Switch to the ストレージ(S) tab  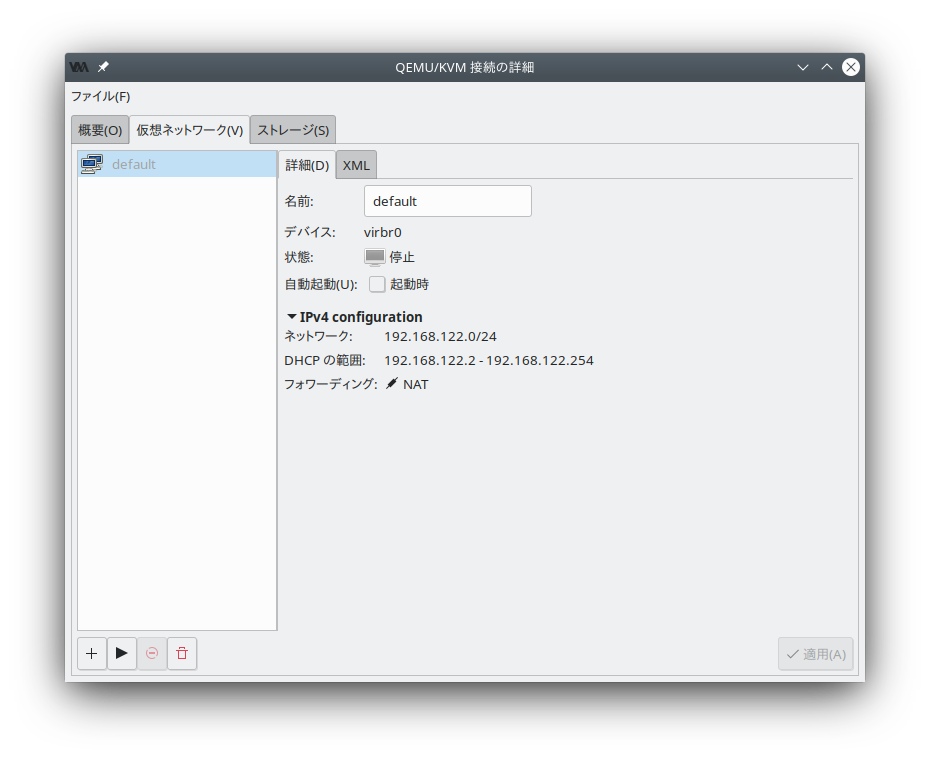pyautogui.click(x=293, y=130)
